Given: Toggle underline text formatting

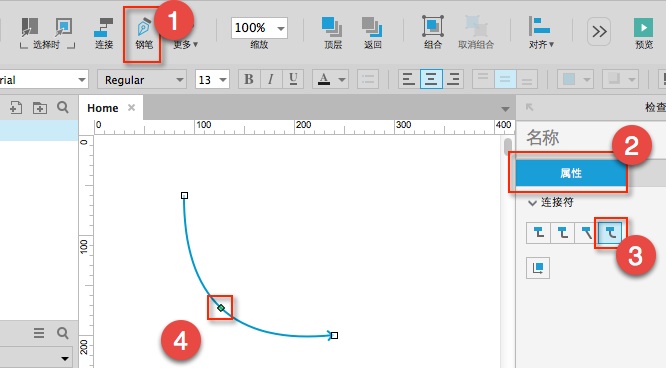Looking at the screenshot, I should (293, 79).
